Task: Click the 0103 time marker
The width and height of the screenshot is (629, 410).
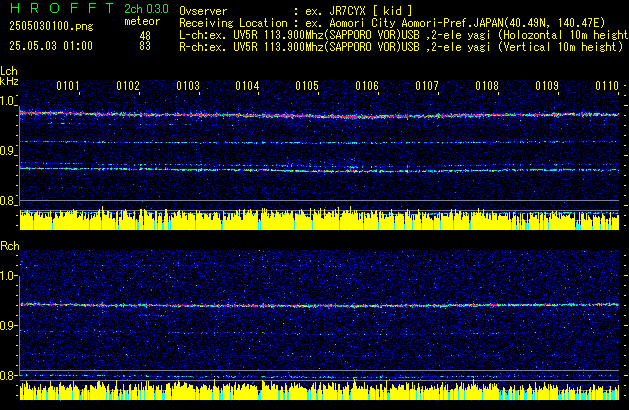Action: pyautogui.click(x=188, y=86)
